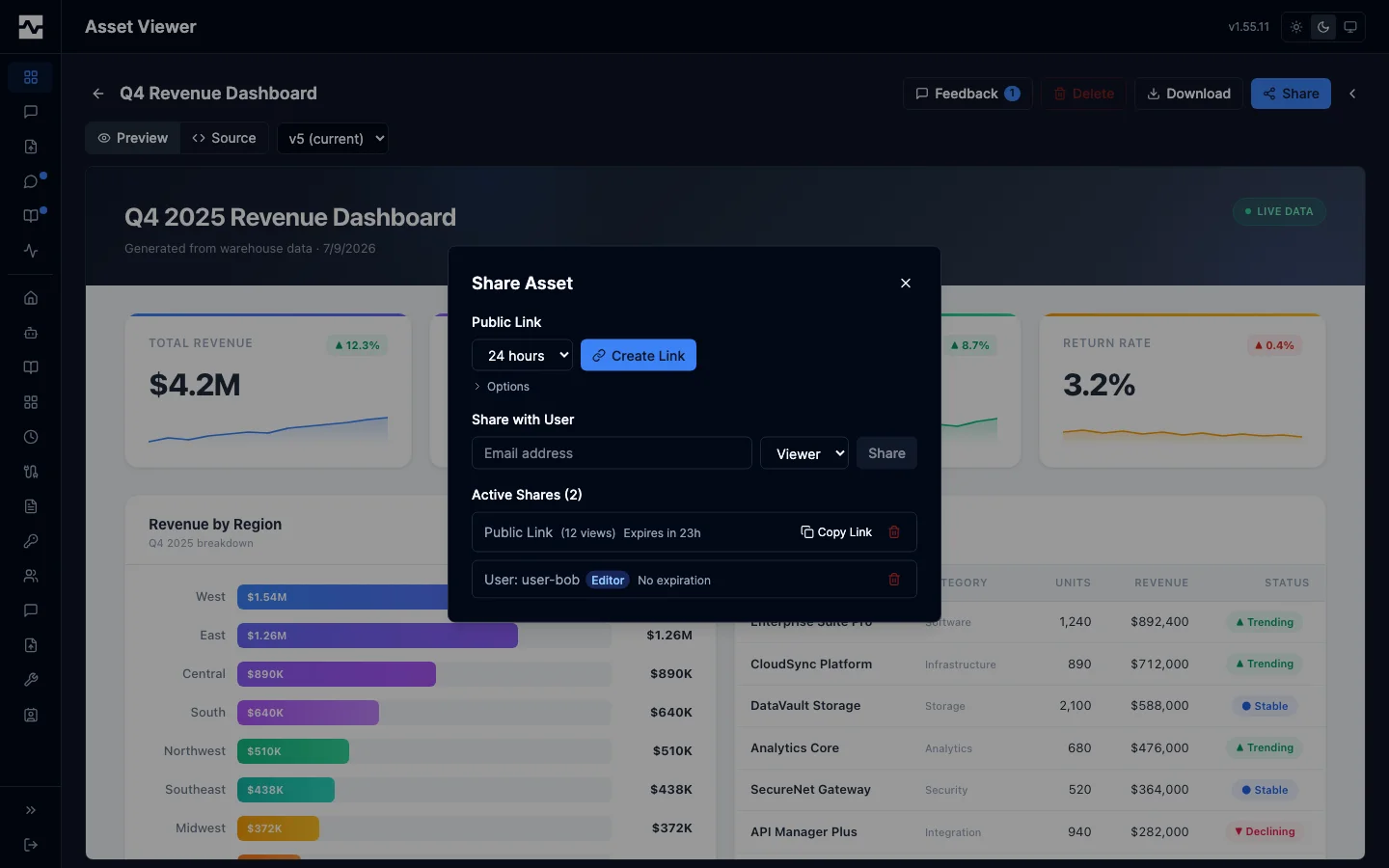Open the key icon in sidebar
The height and width of the screenshot is (868, 1389).
tap(31, 541)
